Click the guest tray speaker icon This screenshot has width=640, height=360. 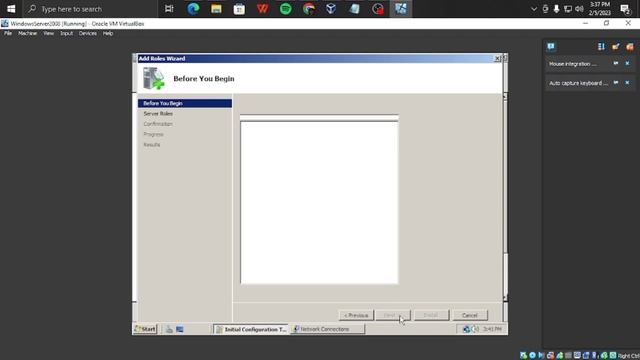coord(475,329)
